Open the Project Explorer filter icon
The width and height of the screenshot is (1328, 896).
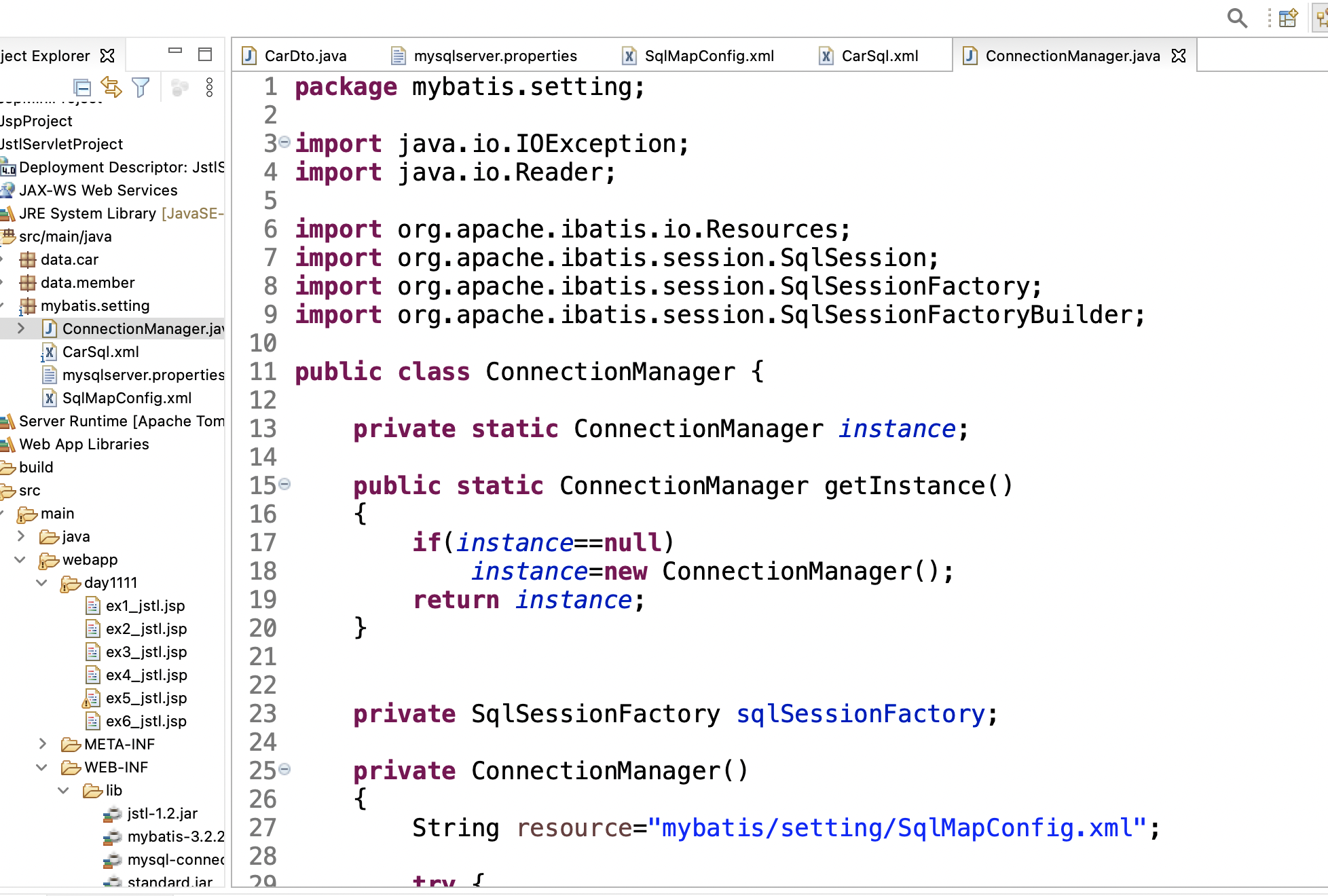141,87
